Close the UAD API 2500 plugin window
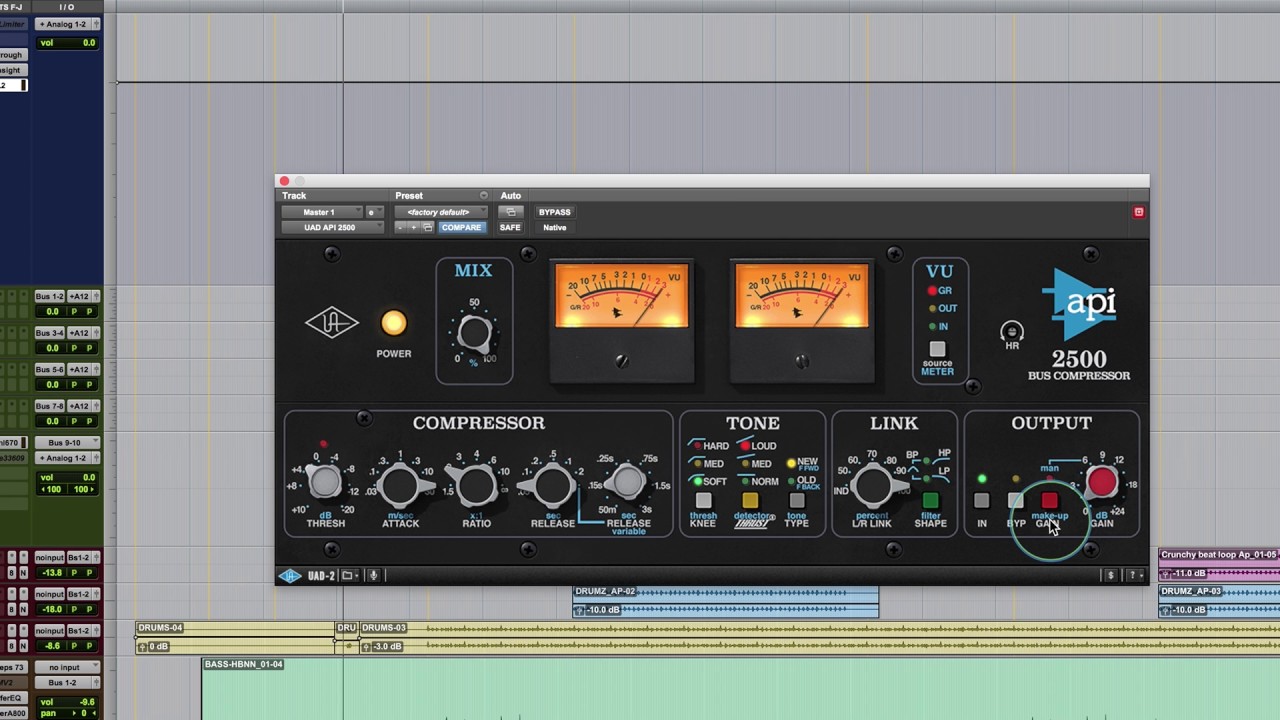 [x=284, y=181]
